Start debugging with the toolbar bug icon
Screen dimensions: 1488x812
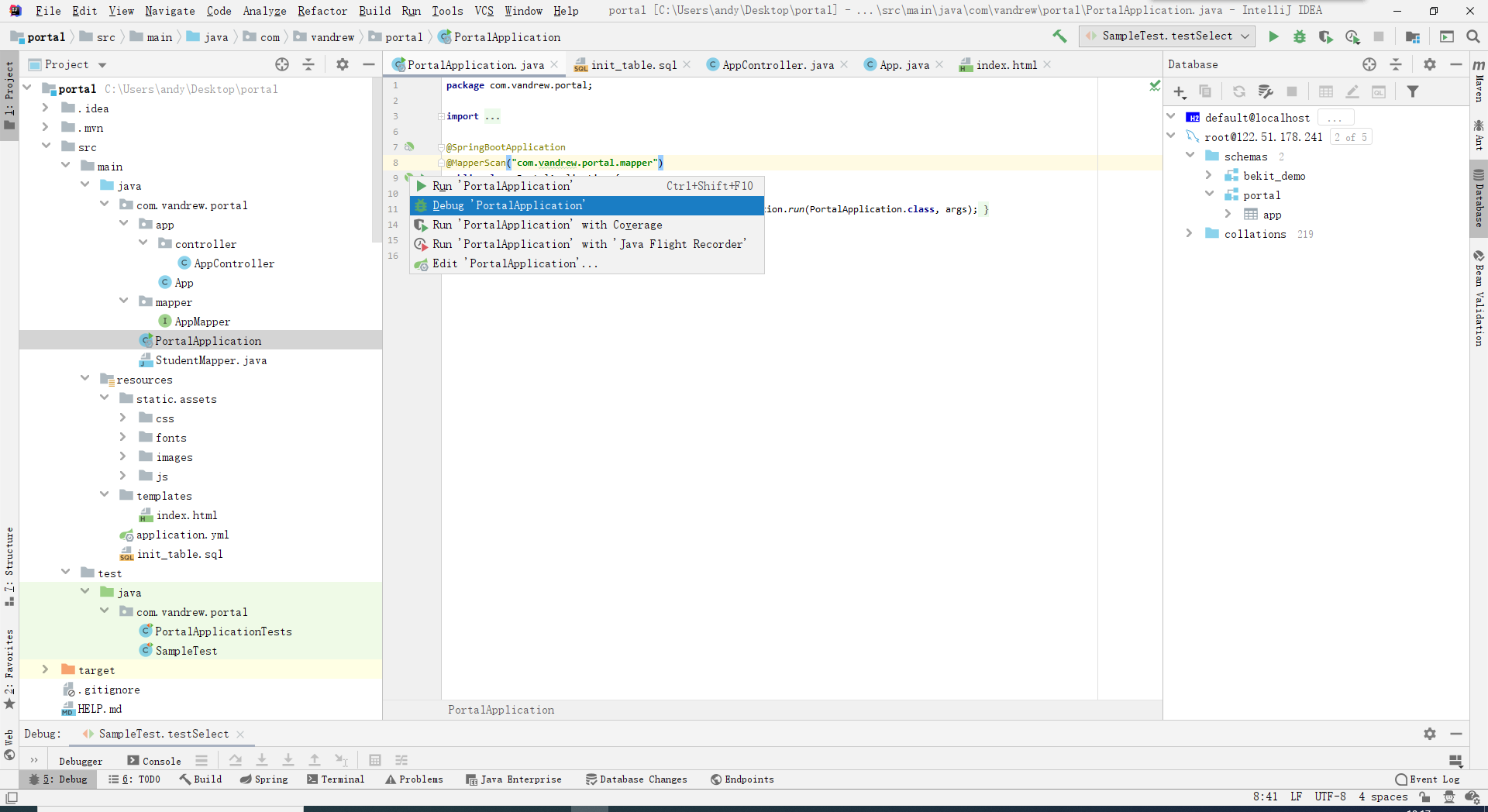[1300, 36]
